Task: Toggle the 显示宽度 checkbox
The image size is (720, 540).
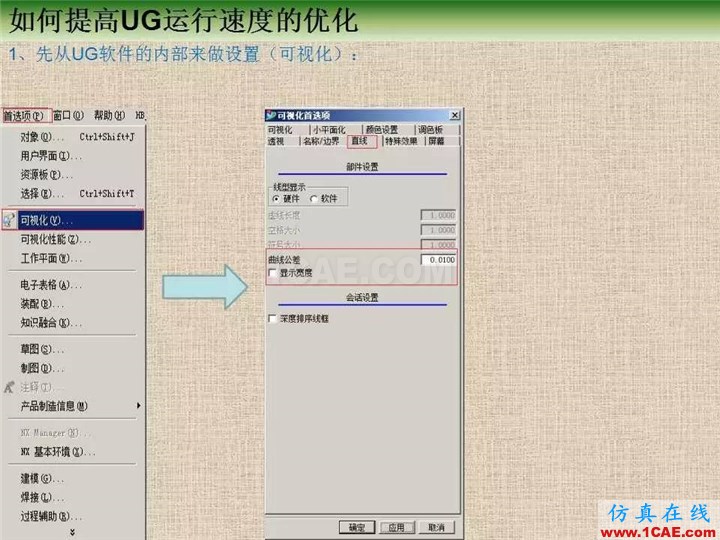Action: coord(272,273)
